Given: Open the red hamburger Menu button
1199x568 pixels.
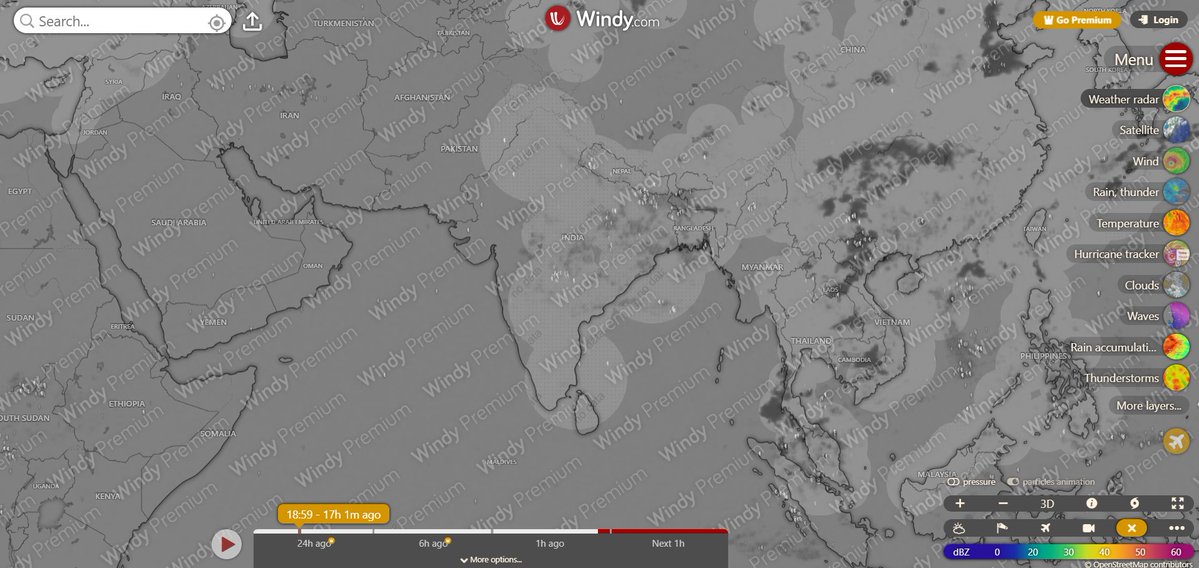Looking at the screenshot, I should [1175, 59].
